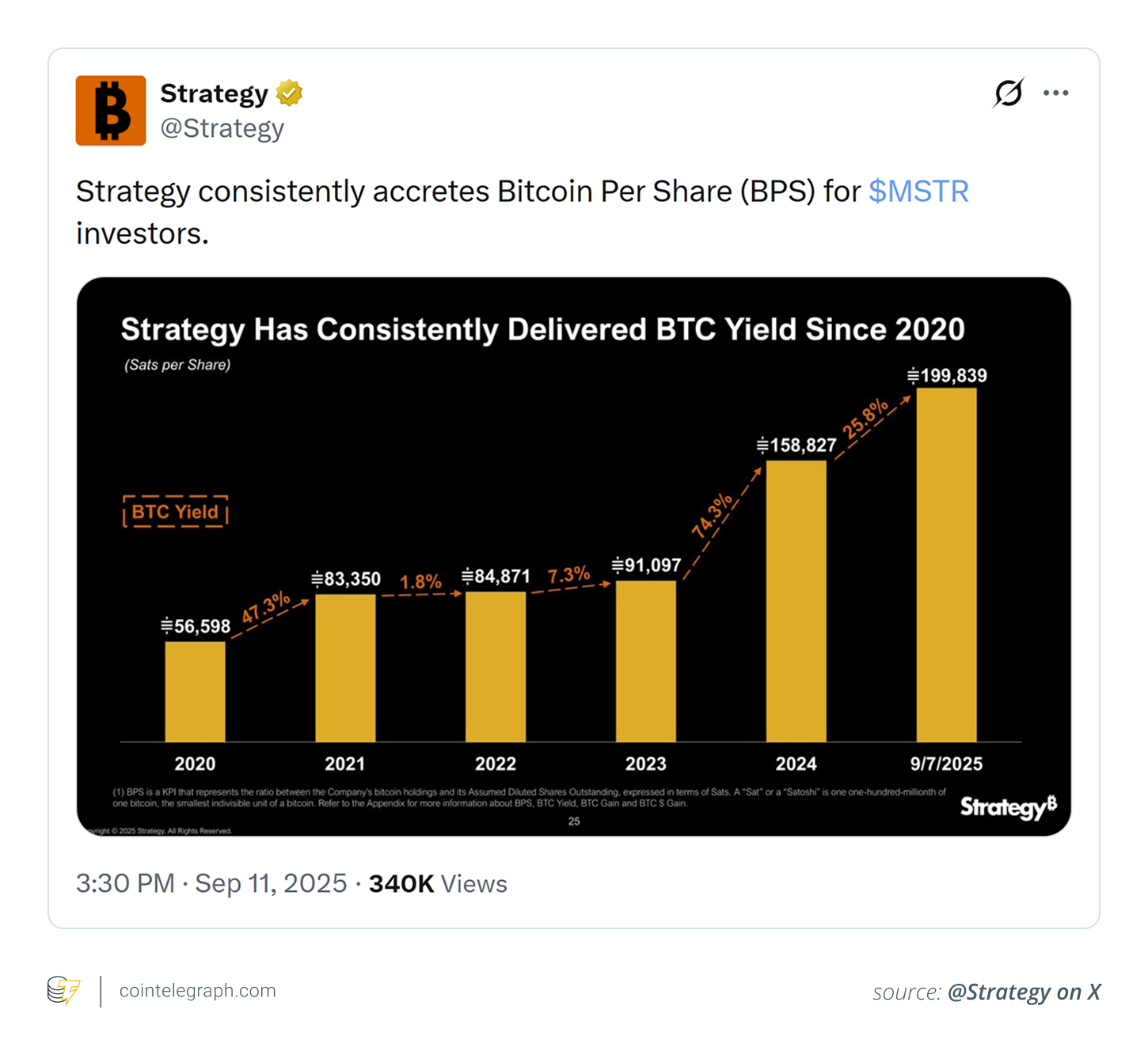1148x1055 pixels.
Task: Click the sats symbol beside 199,839
Action: click(x=914, y=375)
